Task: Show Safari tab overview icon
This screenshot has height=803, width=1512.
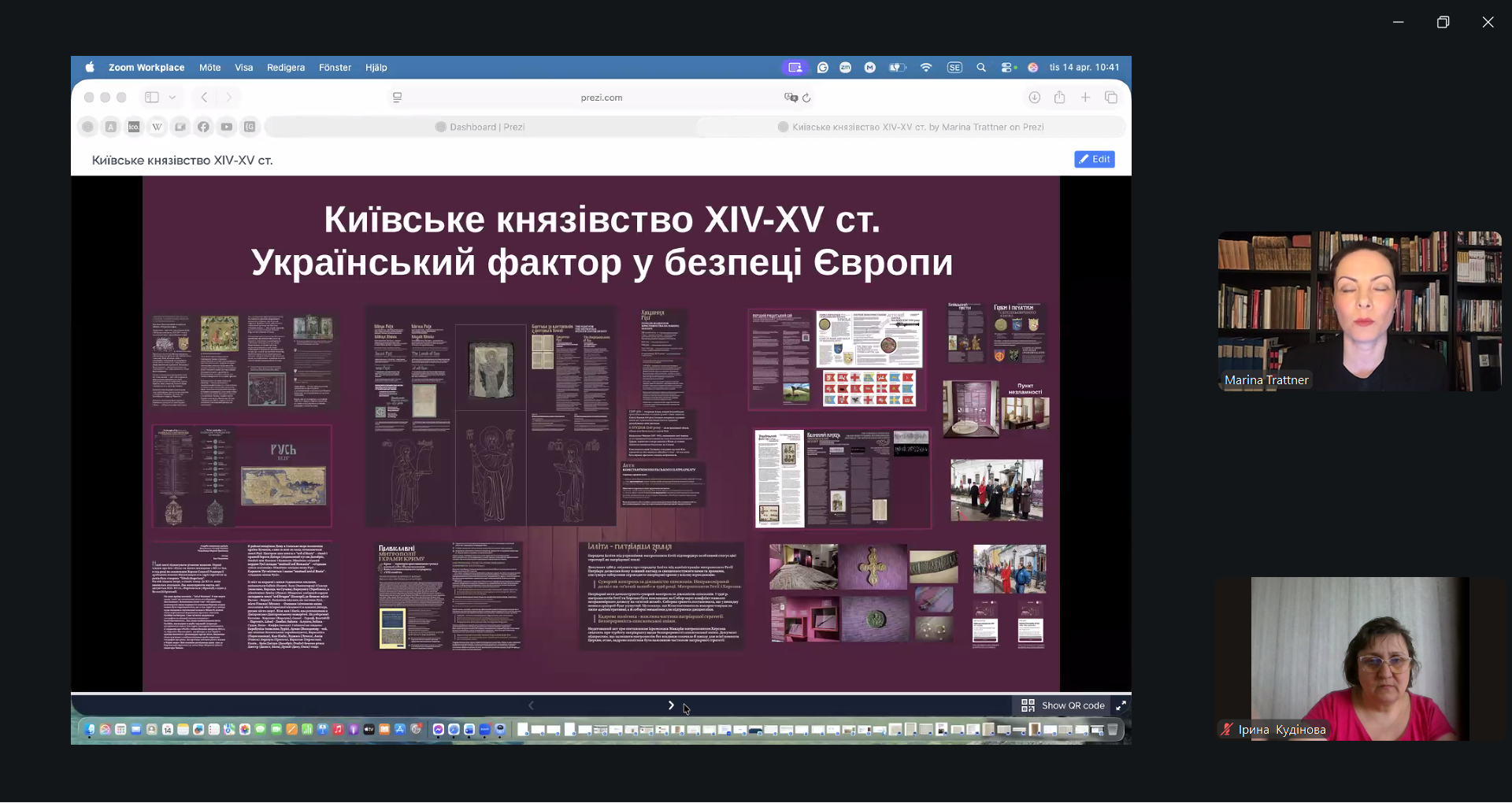Action: [x=1111, y=98]
